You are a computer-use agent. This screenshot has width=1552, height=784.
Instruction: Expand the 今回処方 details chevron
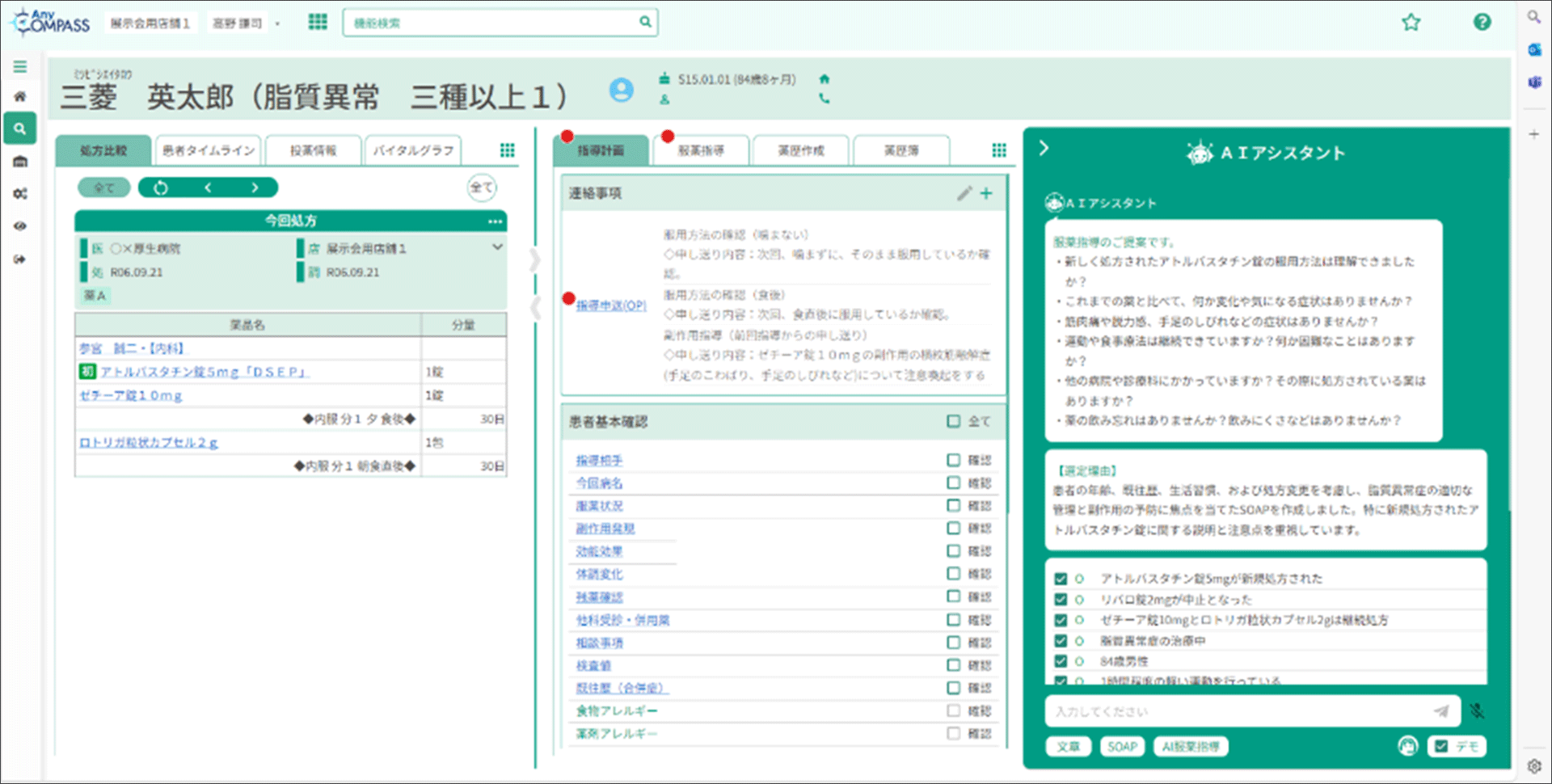pos(497,247)
